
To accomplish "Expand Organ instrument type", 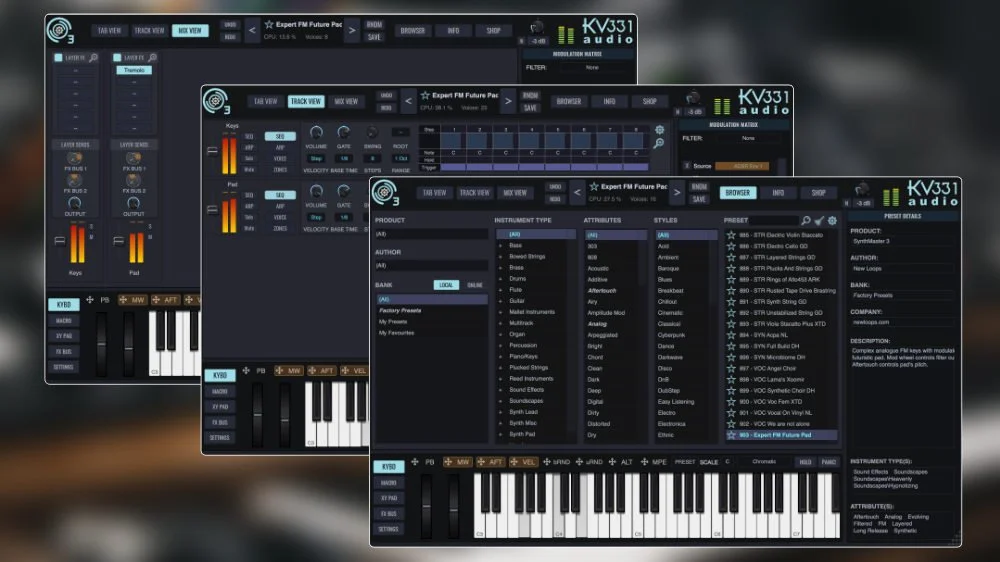I will 501,334.
